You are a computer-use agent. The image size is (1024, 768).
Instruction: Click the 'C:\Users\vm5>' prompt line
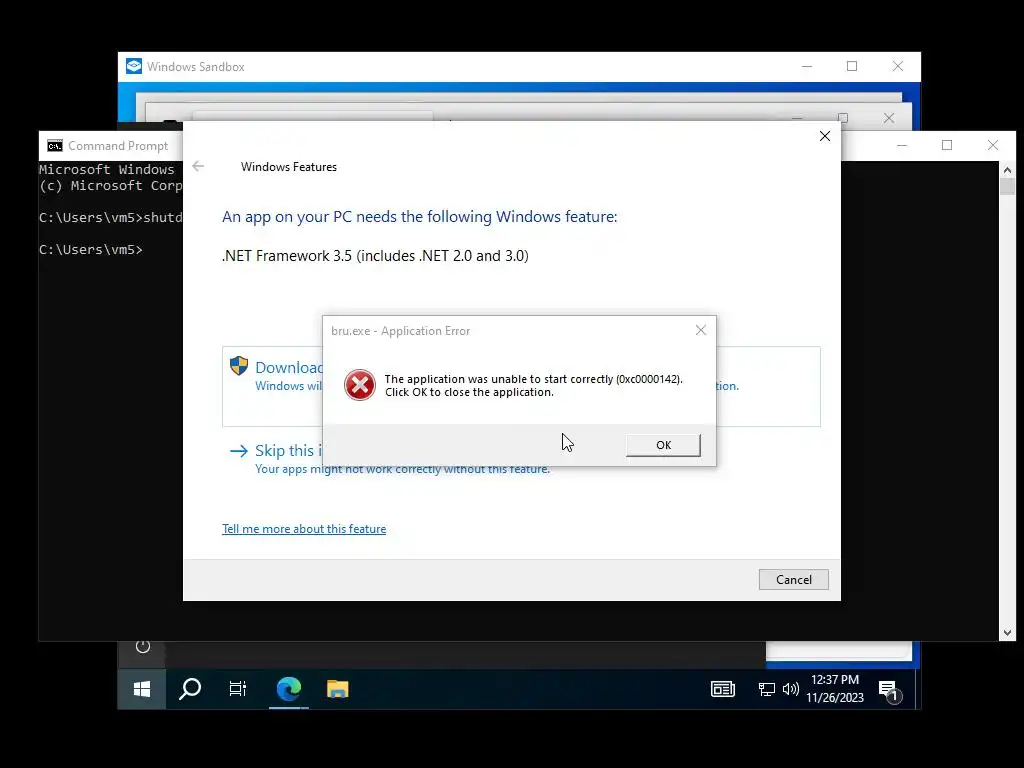[91, 249]
